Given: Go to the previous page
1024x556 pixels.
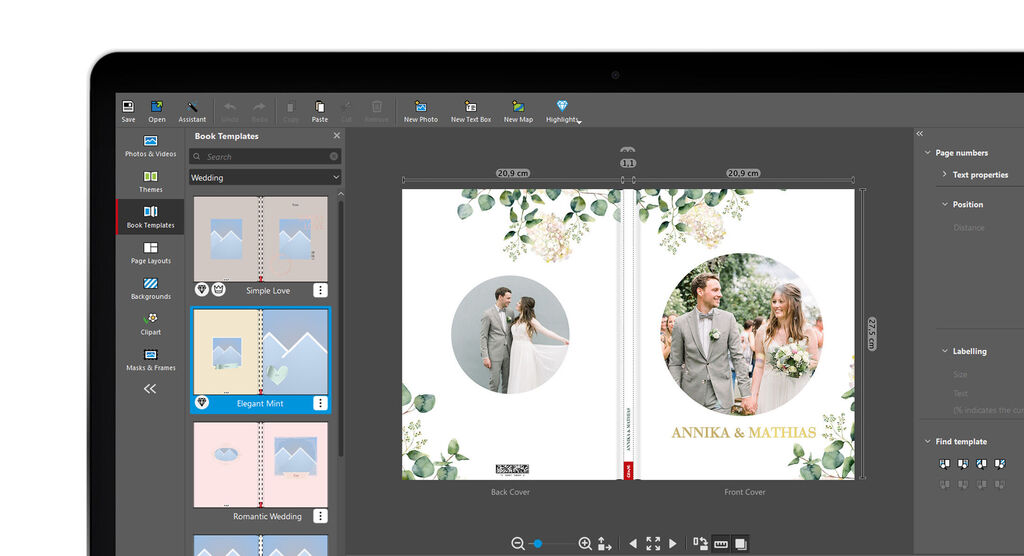Looking at the screenshot, I should [x=633, y=544].
